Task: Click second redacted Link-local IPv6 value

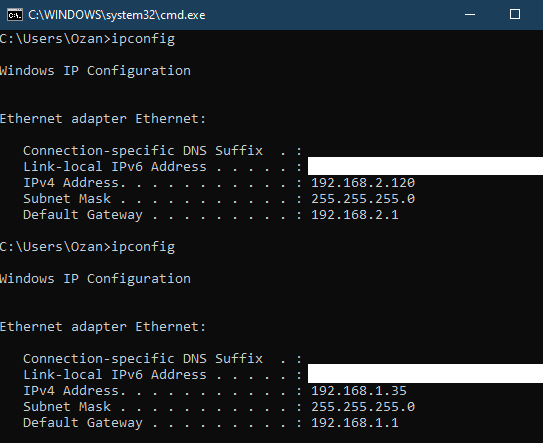Action: [x=425, y=373]
